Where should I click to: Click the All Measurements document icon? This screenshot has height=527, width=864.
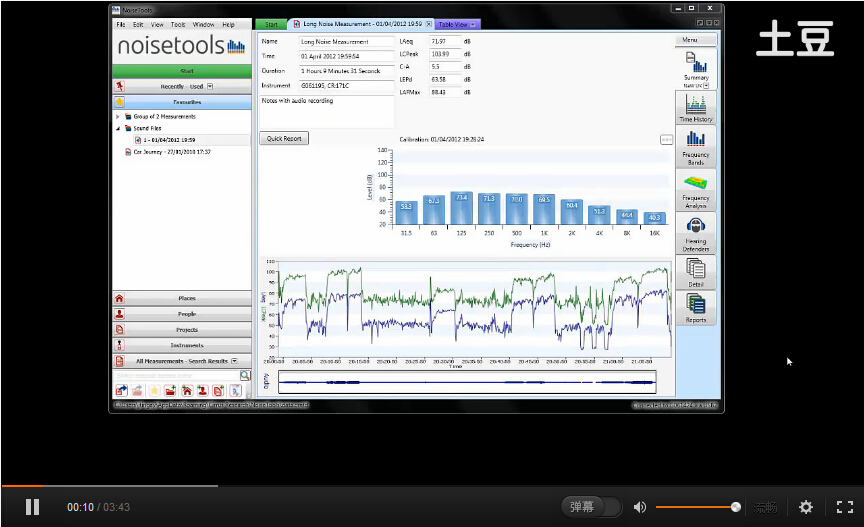pyautogui.click(x=120, y=361)
